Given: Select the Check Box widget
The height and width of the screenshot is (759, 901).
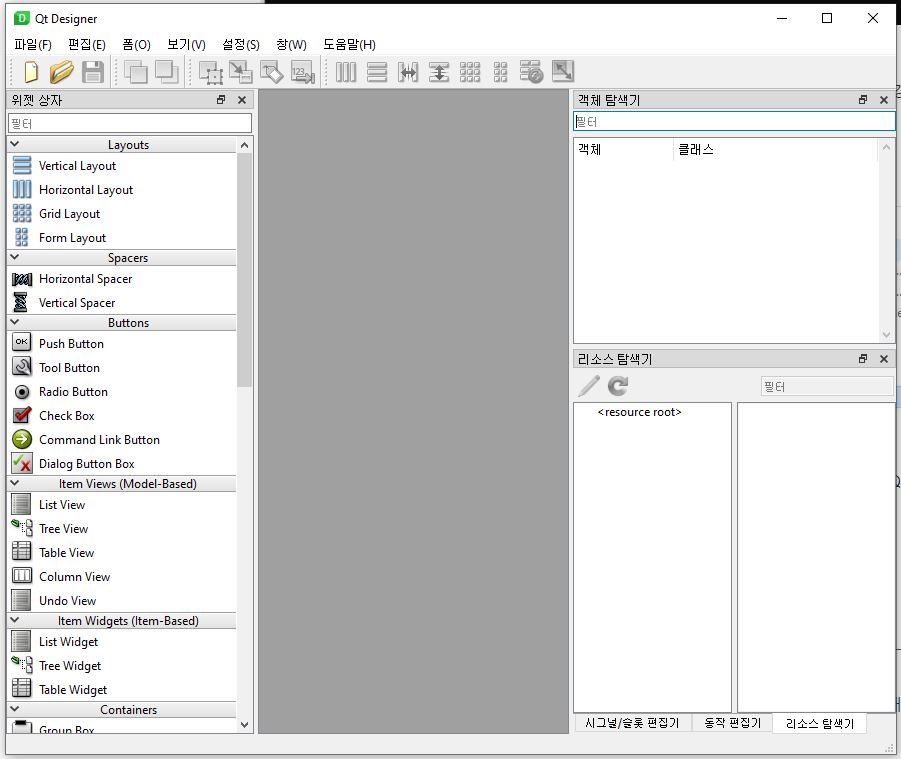Looking at the screenshot, I should [121, 416].
